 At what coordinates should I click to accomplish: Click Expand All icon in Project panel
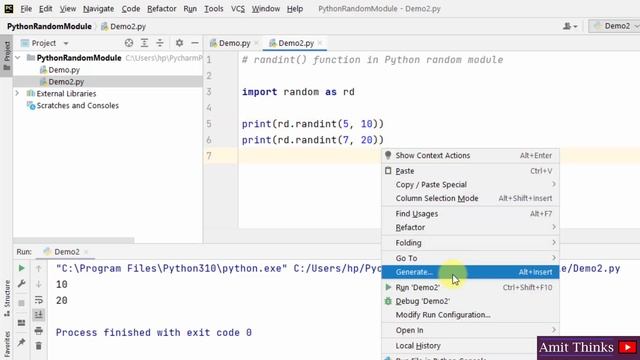(x=144, y=43)
